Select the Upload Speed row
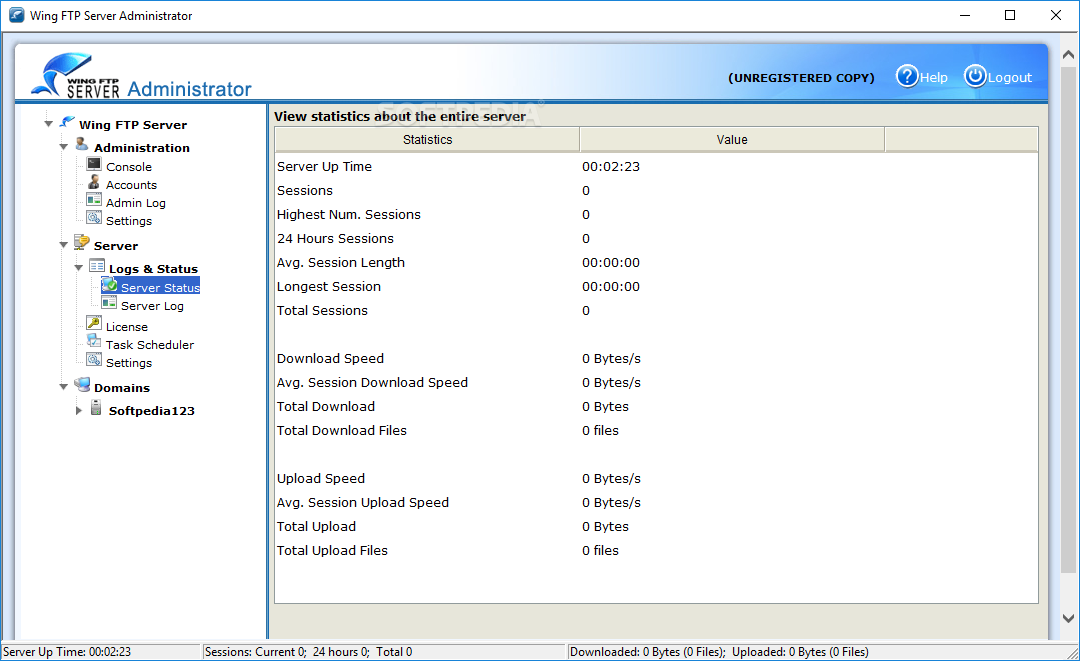 [x=656, y=479]
